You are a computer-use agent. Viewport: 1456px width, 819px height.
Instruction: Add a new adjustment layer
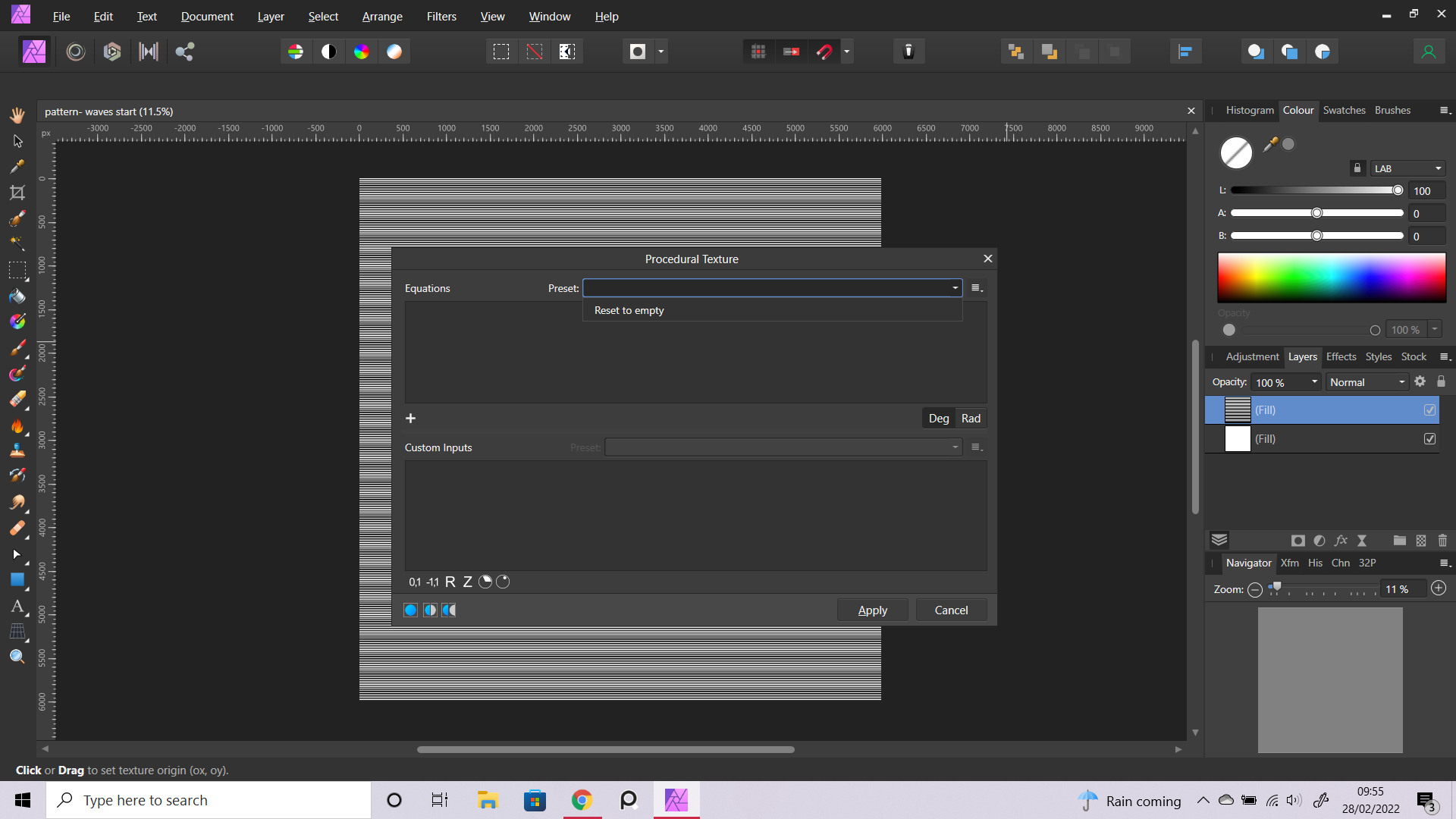coord(1319,541)
